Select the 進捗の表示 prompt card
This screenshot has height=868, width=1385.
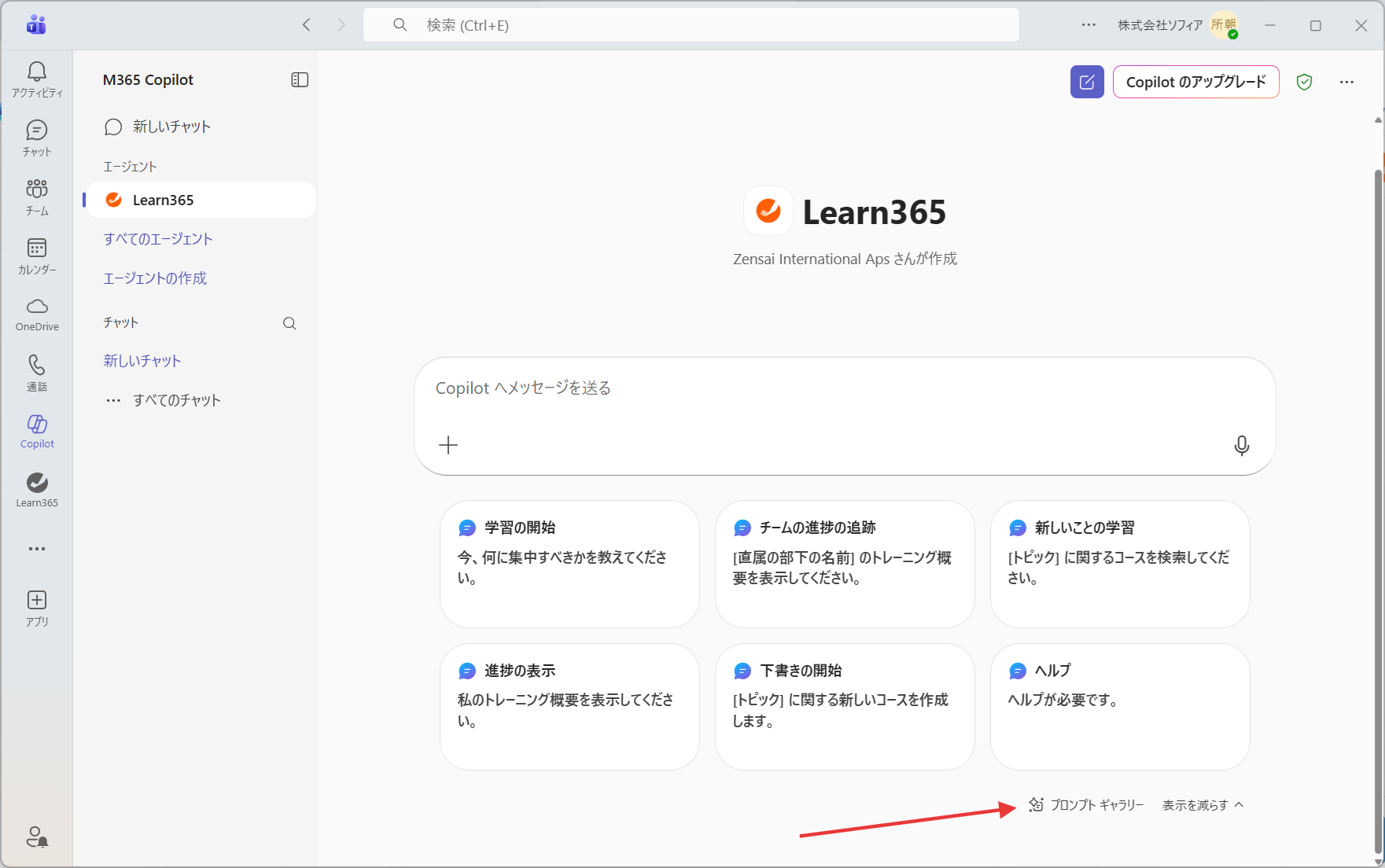(569, 707)
